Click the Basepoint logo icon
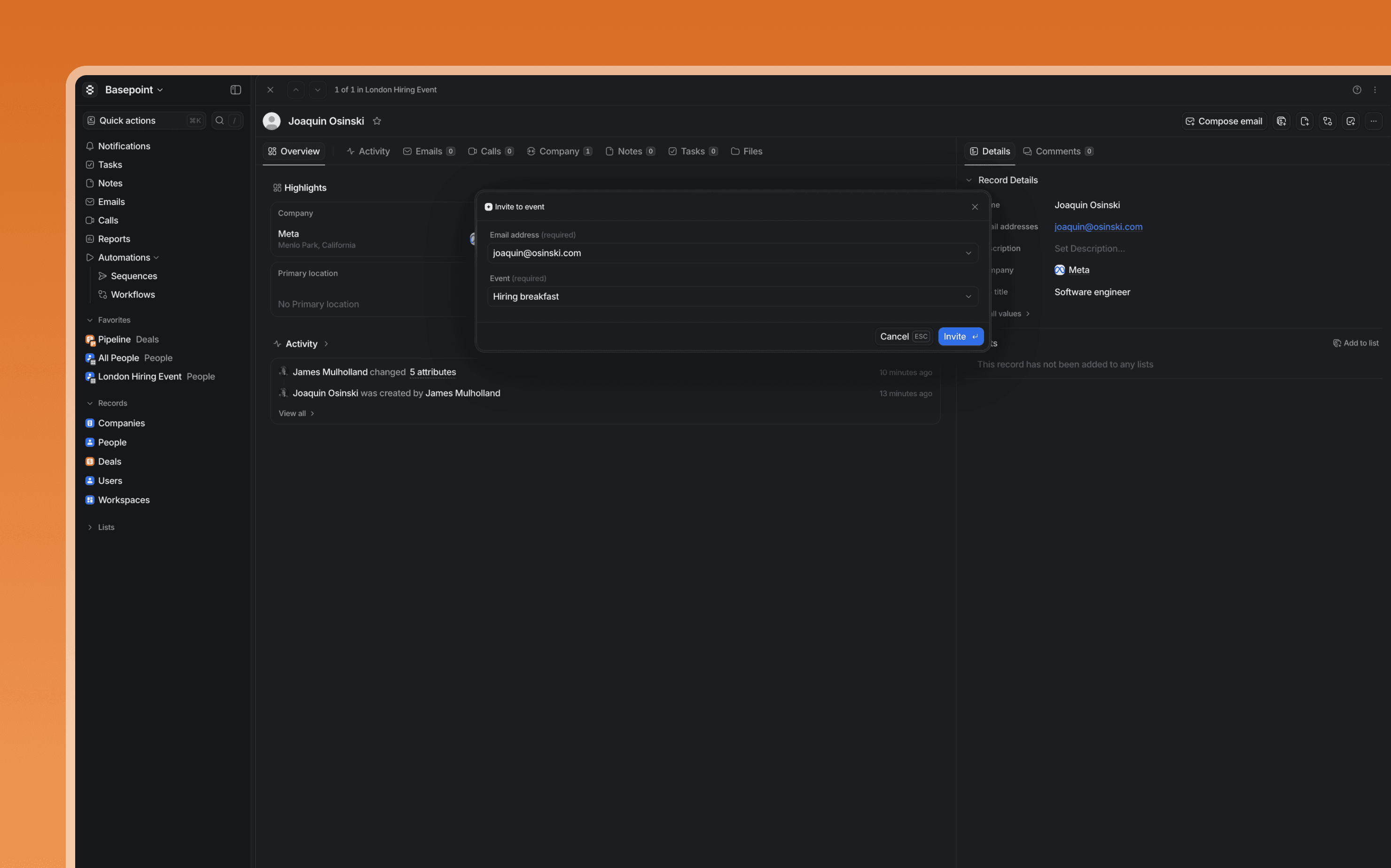This screenshot has height=868, width=1391. coord(90,90)
